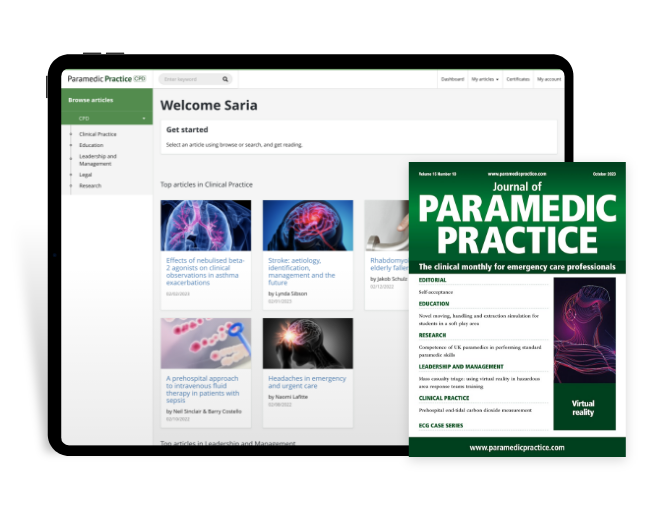The width and height of the screenshot is (656, 513).
Task: Expand the CPD category dropdown
Action: [107, 118]
